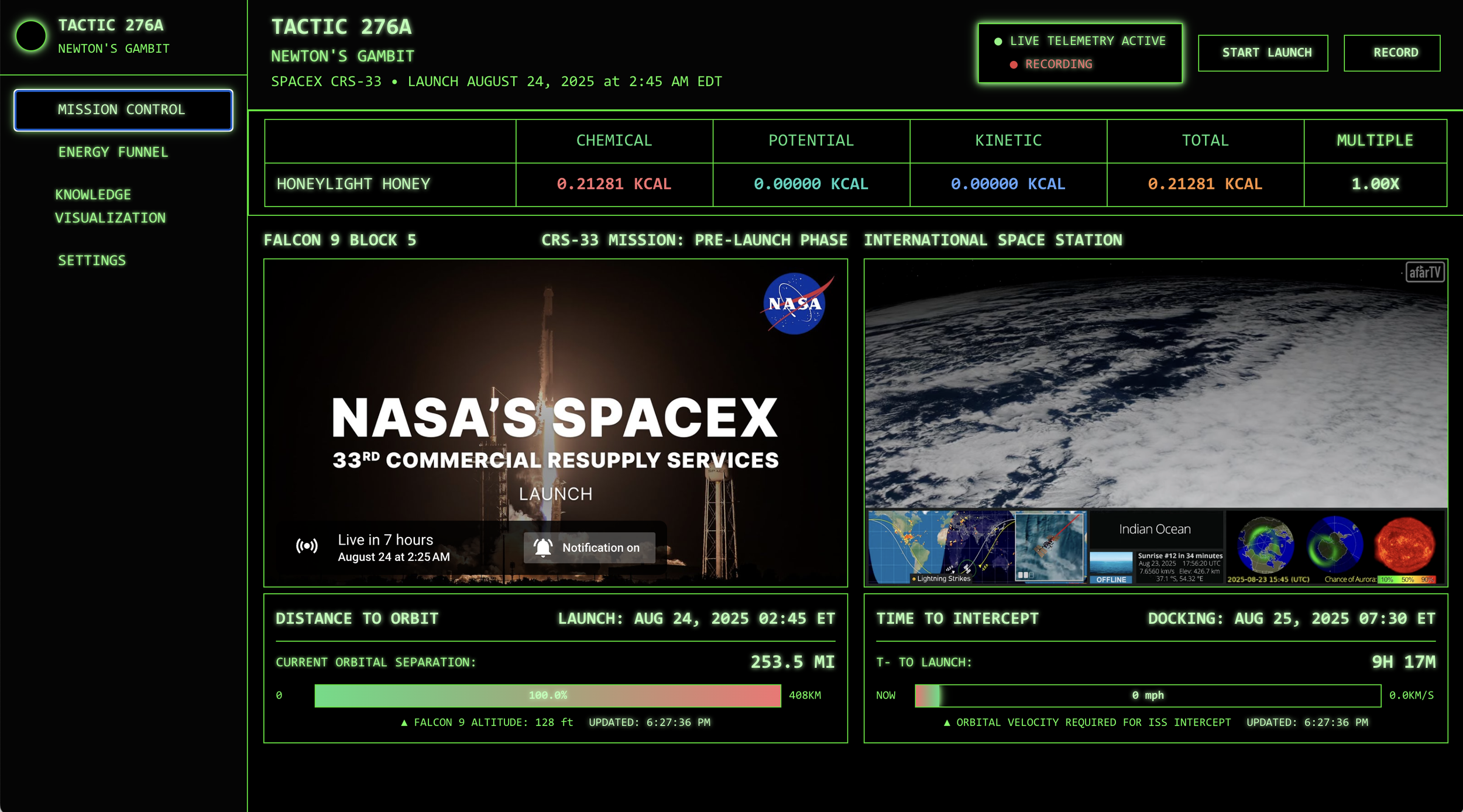
Task: Toggle recording with the RECORD button
Action: (x=1391, y=53)
